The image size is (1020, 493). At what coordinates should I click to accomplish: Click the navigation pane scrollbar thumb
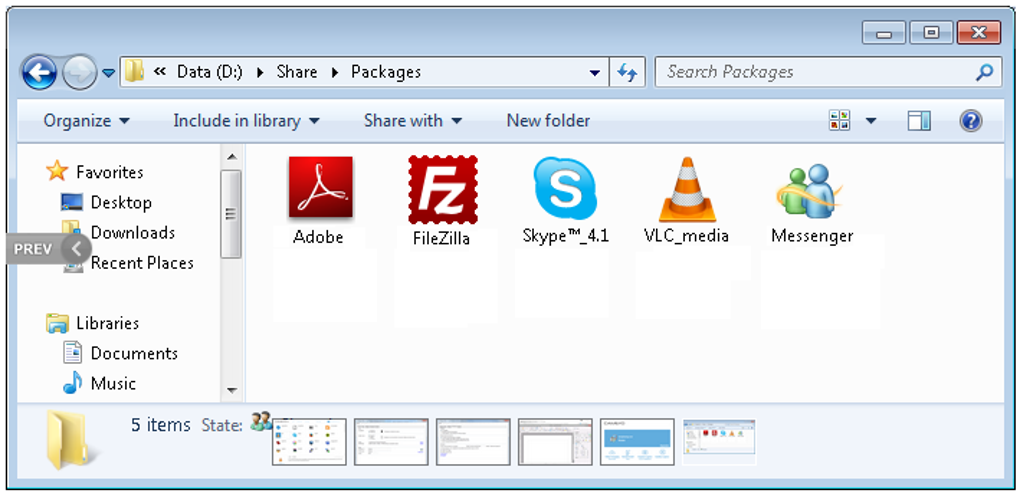[231, 214]
